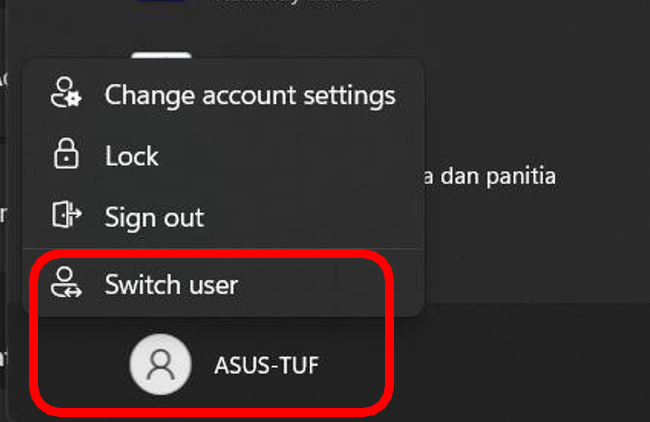Image resolution: width=650 pixels, height=422 pixels.
Task: Click the ASUS-TUF profile avatar circle
Action: (x=160, y=365)
